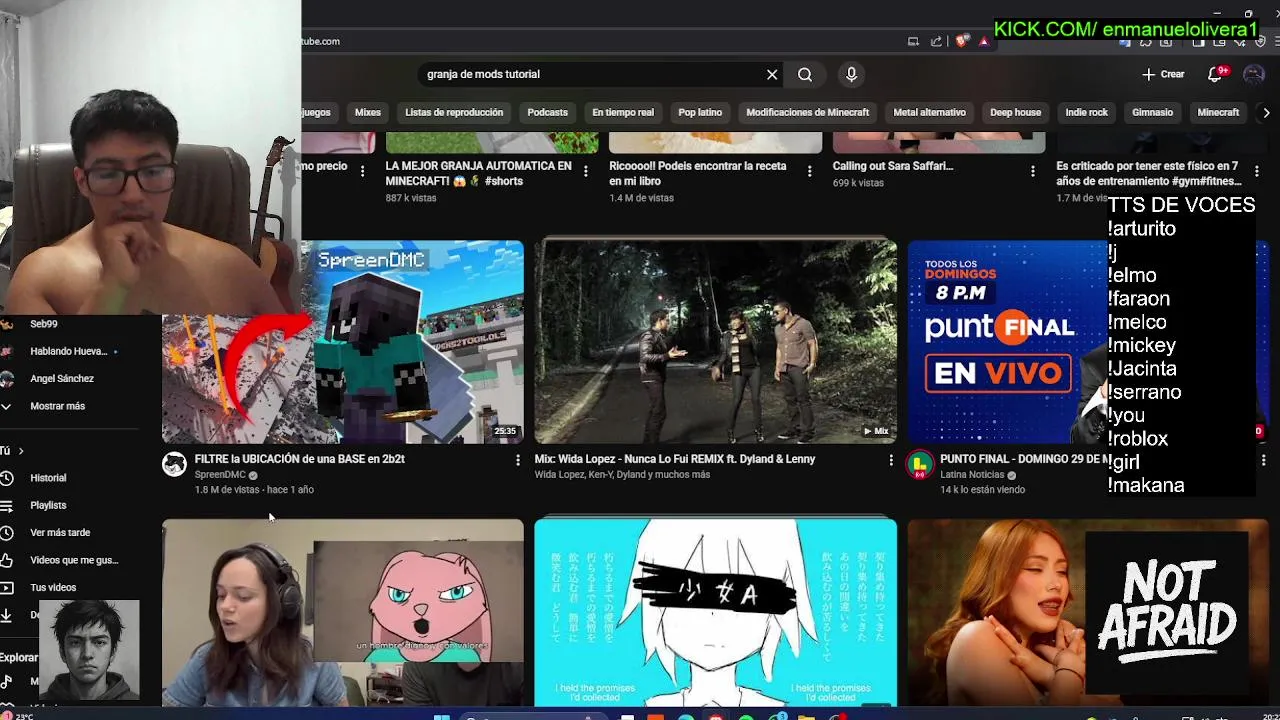
Task: Clear the YouTube search box with the X
Action: (772, 74)
